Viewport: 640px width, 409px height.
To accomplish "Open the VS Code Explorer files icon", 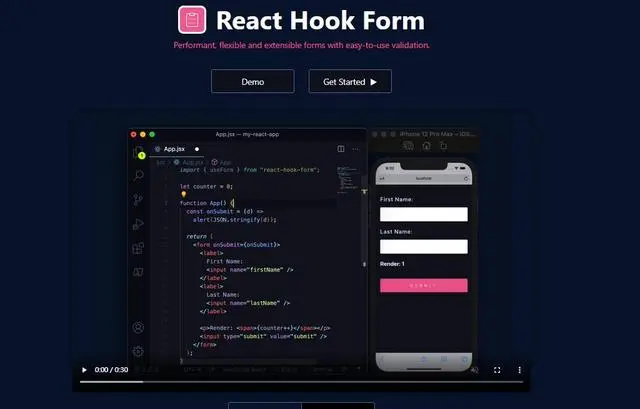I will point(138,152).
